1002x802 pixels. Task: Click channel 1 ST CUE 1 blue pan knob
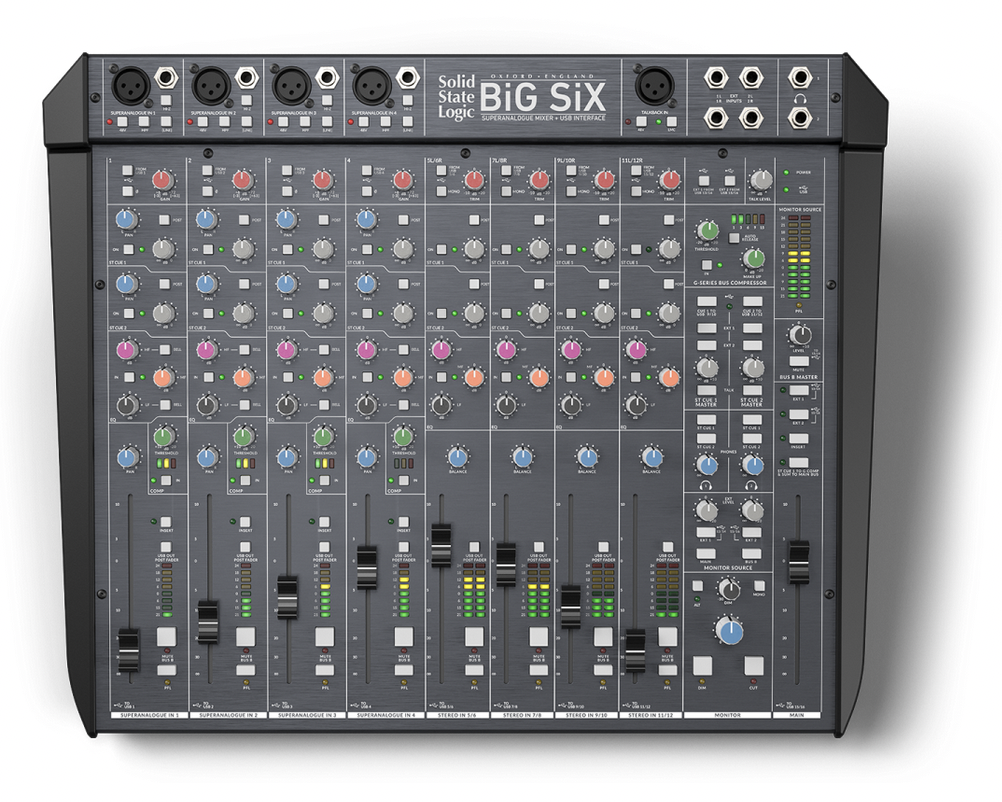click(128, 220)
